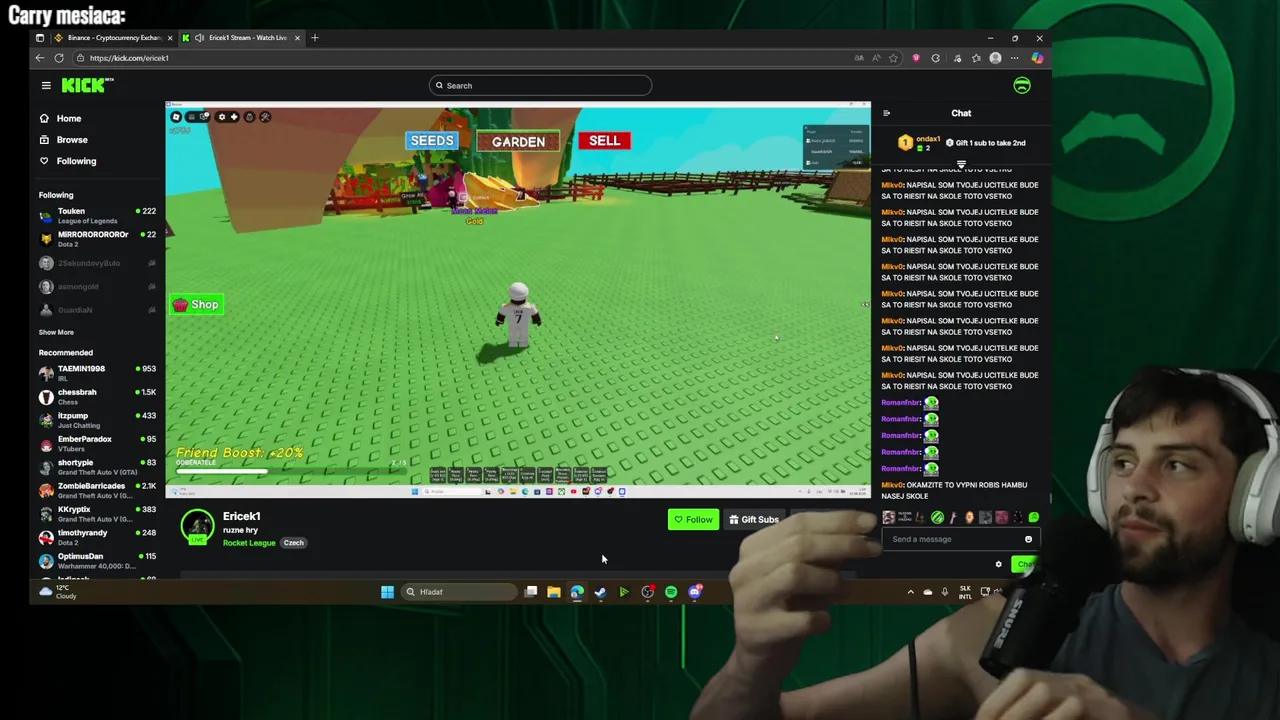Screen dimensions: 1280x720
Task: Click the red SELL game button
Action: pyautogui.click(x=604, y=141)
